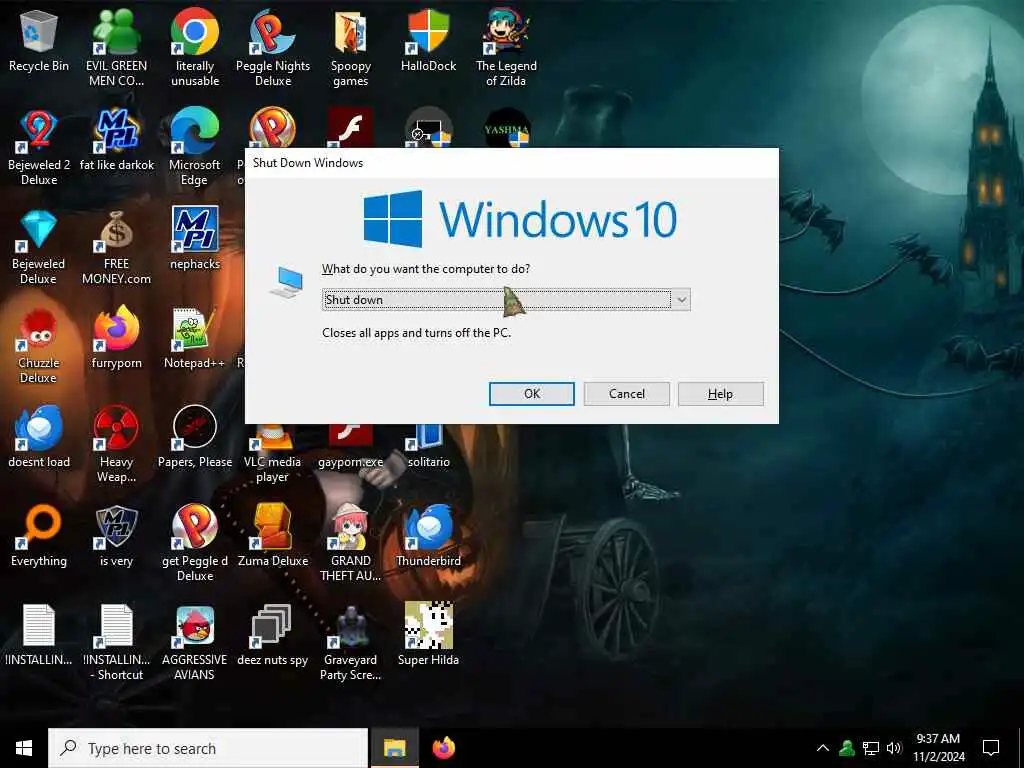Select the Heavy Weap... shortcut
This screenshot has height=768, width=1024.
point(116,443)
